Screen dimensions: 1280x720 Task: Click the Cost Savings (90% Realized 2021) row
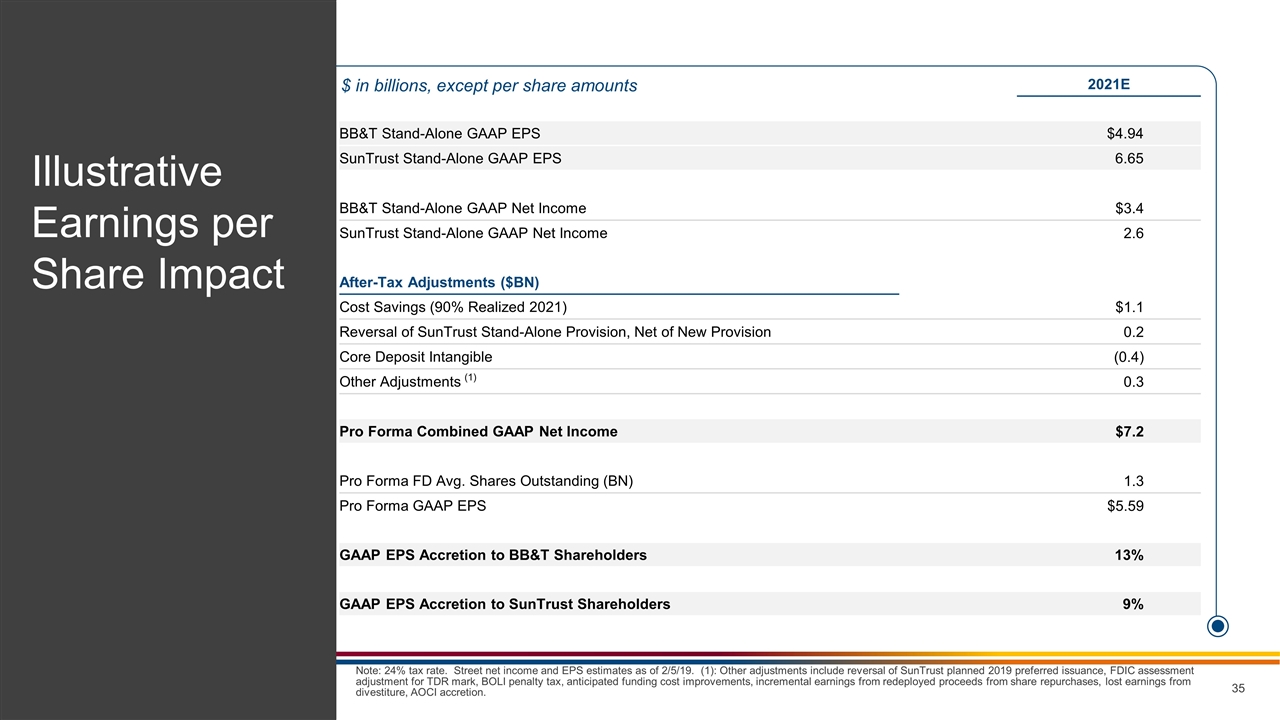pyautogui.click(x=459, y=307)
